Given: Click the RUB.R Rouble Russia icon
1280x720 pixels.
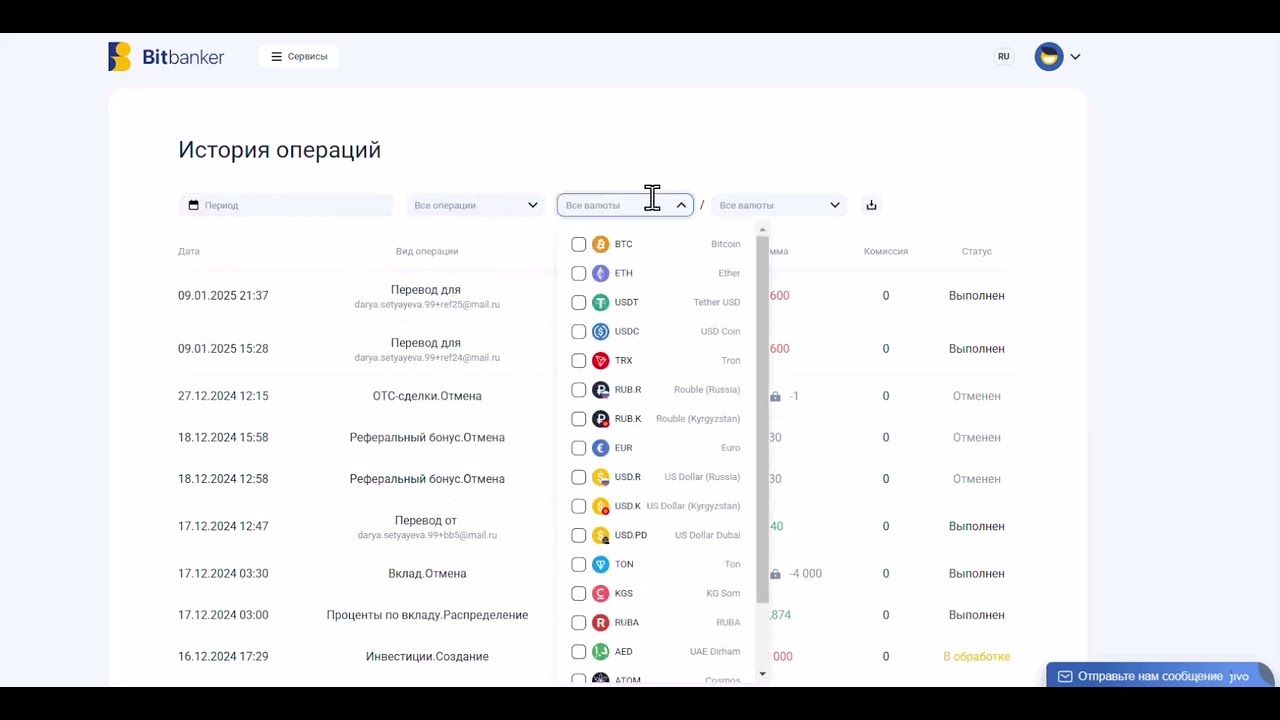Looking at the screenshot, I should [x=600, y=390].
